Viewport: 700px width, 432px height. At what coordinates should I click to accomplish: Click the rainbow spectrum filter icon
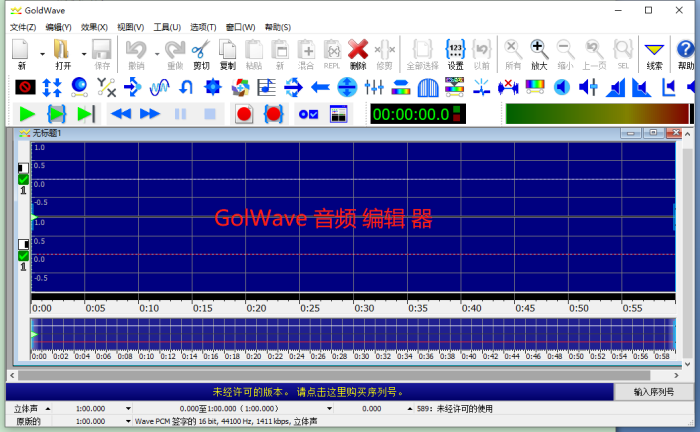(x=535, y=86)
